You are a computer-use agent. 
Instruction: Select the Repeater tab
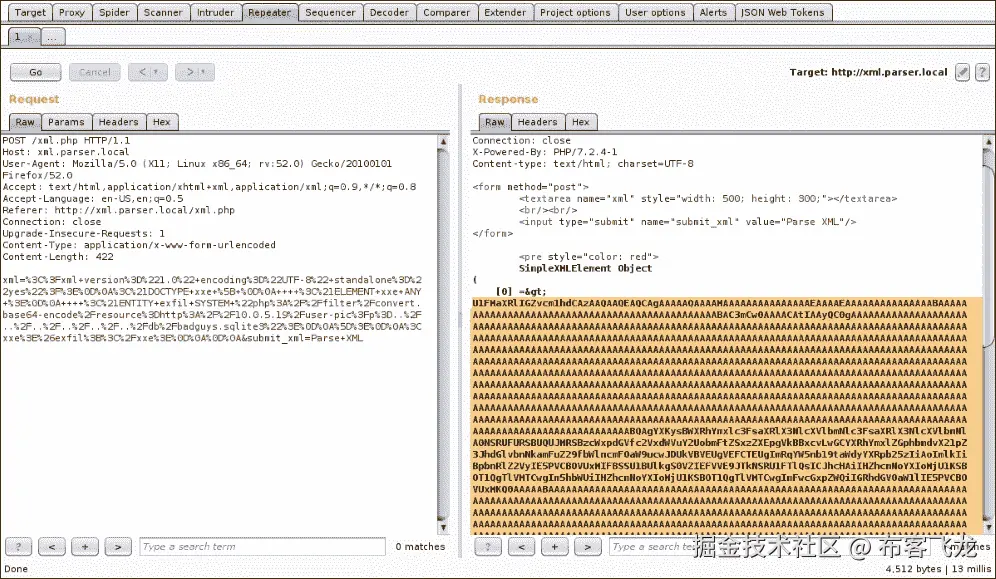pos(269,12)
